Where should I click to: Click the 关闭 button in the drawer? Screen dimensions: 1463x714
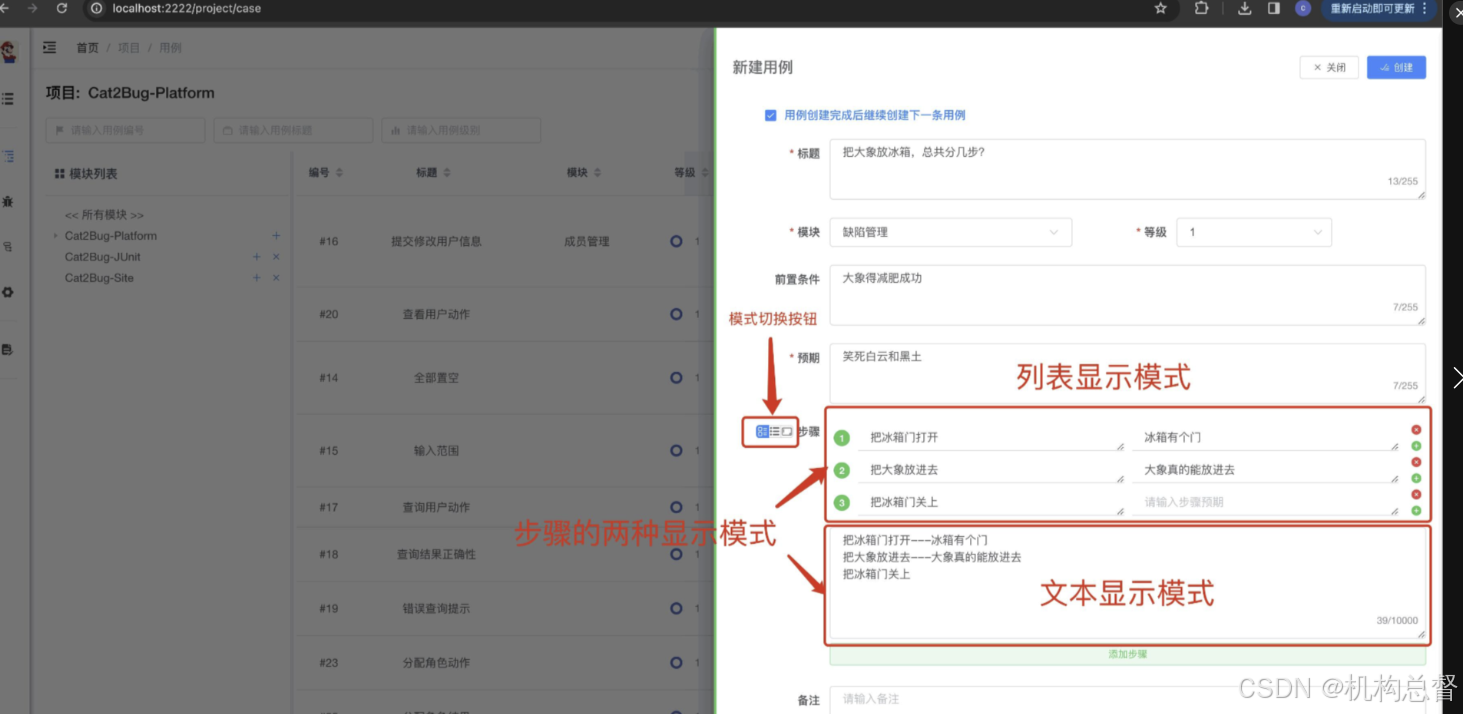(x=1329, y=67)
